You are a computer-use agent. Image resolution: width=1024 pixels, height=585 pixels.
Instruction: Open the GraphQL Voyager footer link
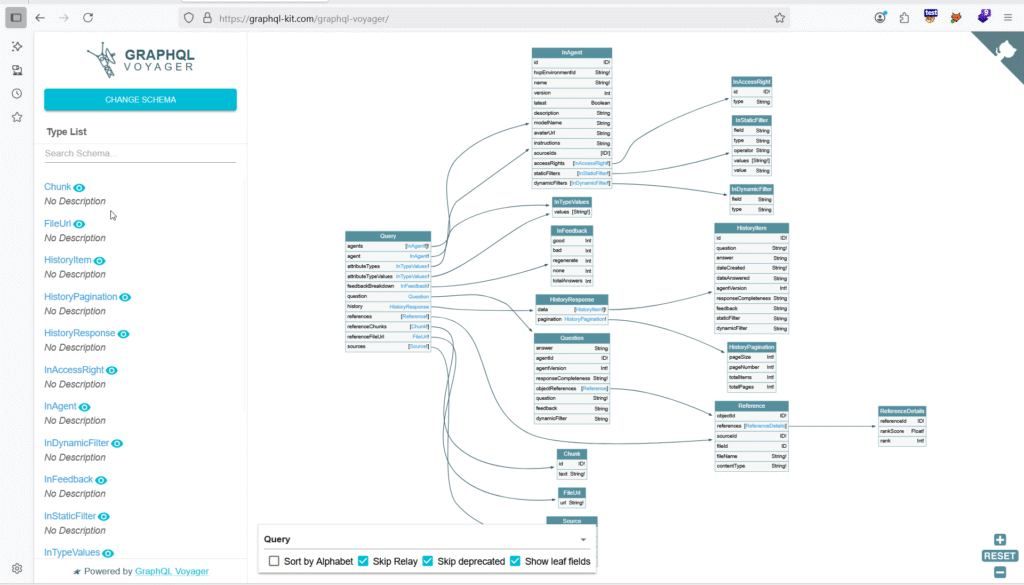tap(172, 571)
